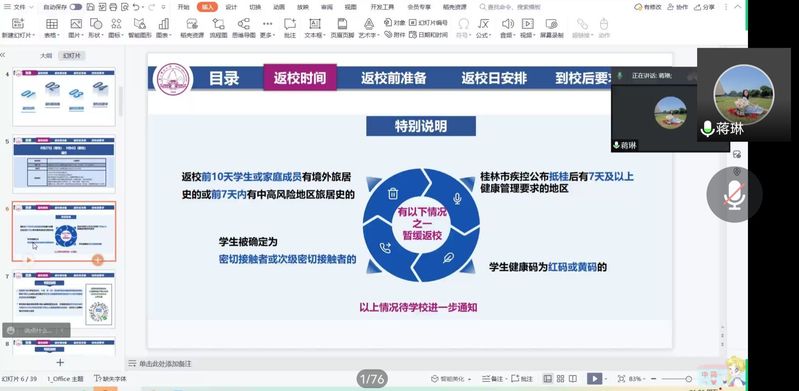Toggle the Auto-save (自动保存) switch

(76, 7)
